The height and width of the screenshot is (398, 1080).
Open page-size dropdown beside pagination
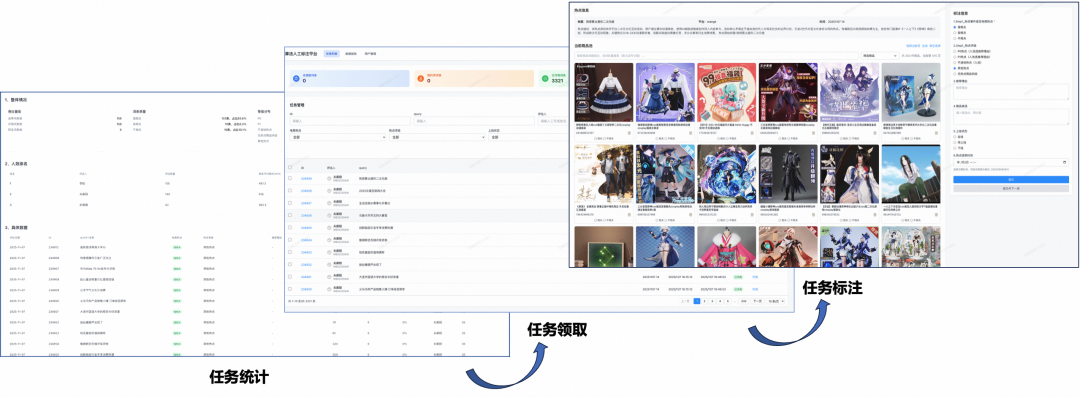pos(777,301)
